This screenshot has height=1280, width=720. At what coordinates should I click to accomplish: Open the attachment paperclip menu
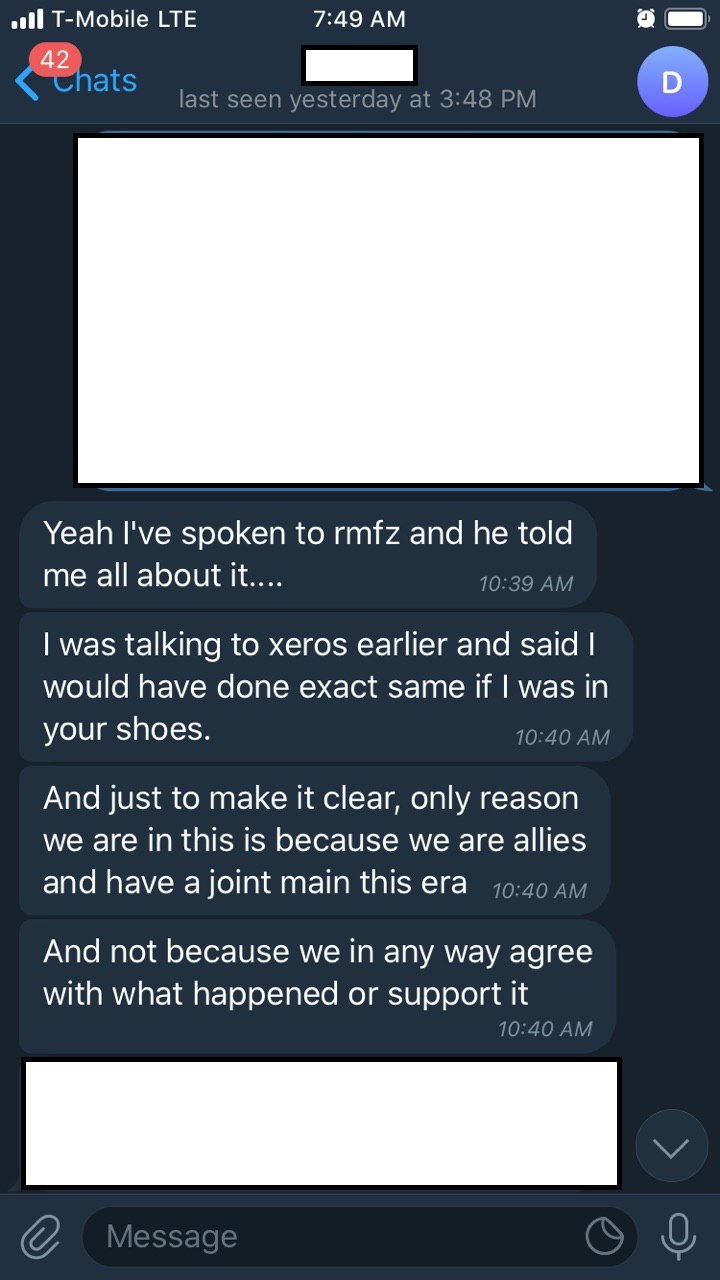[x=40, y=1236]
